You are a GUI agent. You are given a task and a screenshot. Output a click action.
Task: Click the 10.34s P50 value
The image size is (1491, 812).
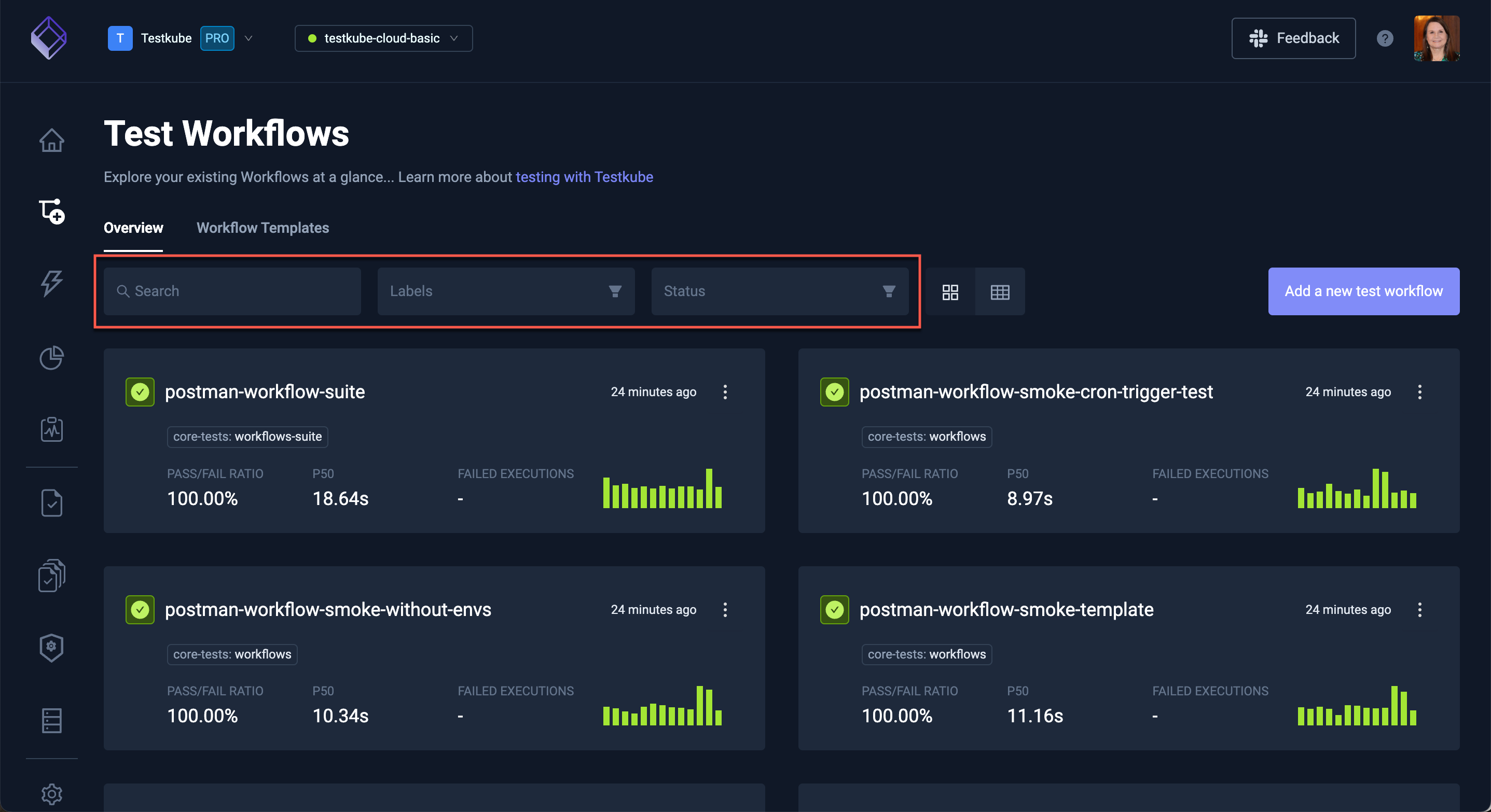click(x=340, y=716)
